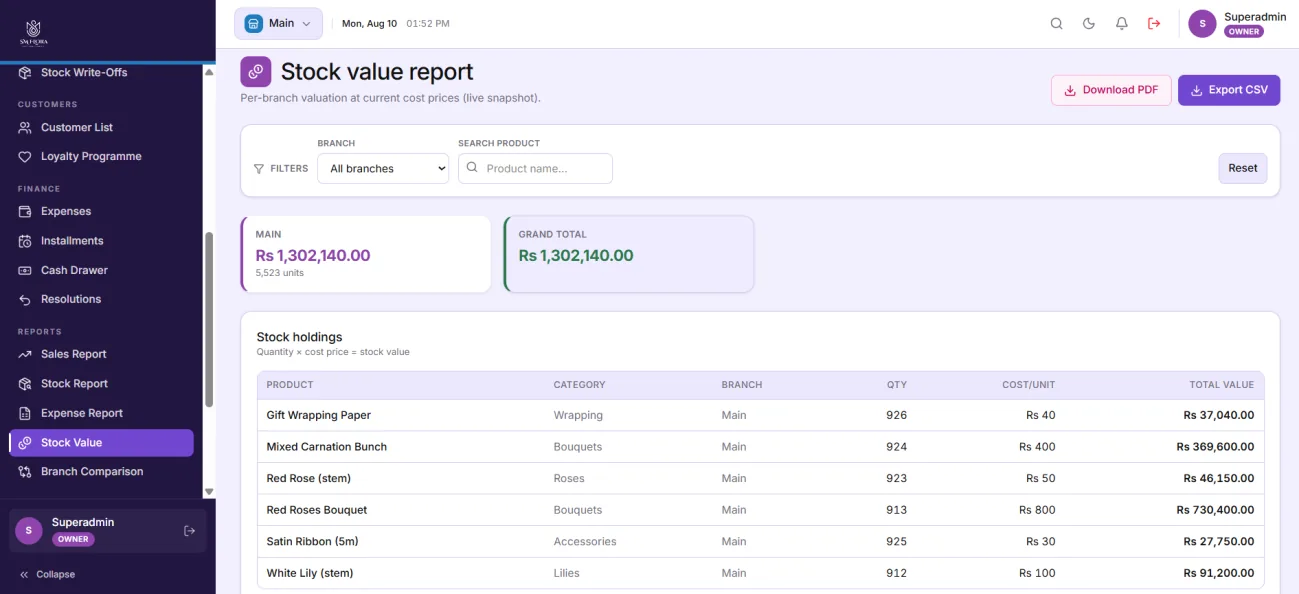Click the Filters funnel icon
The height and width of the screenshot is (594, 1299).
pos(259,169)
